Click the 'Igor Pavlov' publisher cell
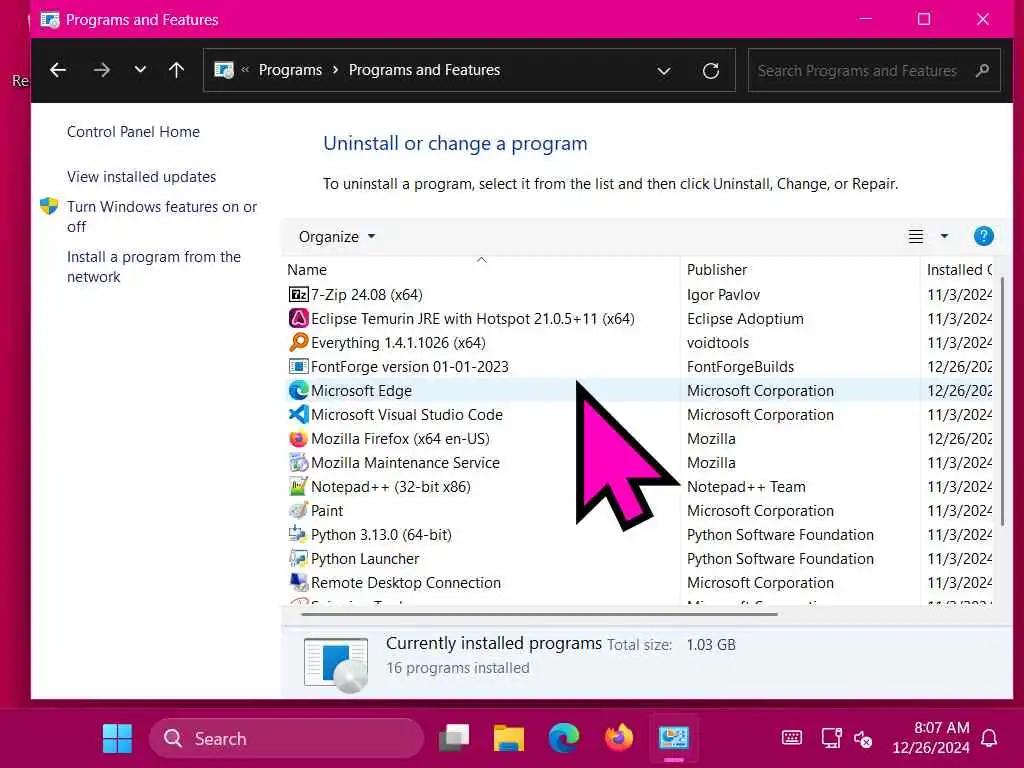Viewport: 1024px width, 768px height. 723,295
